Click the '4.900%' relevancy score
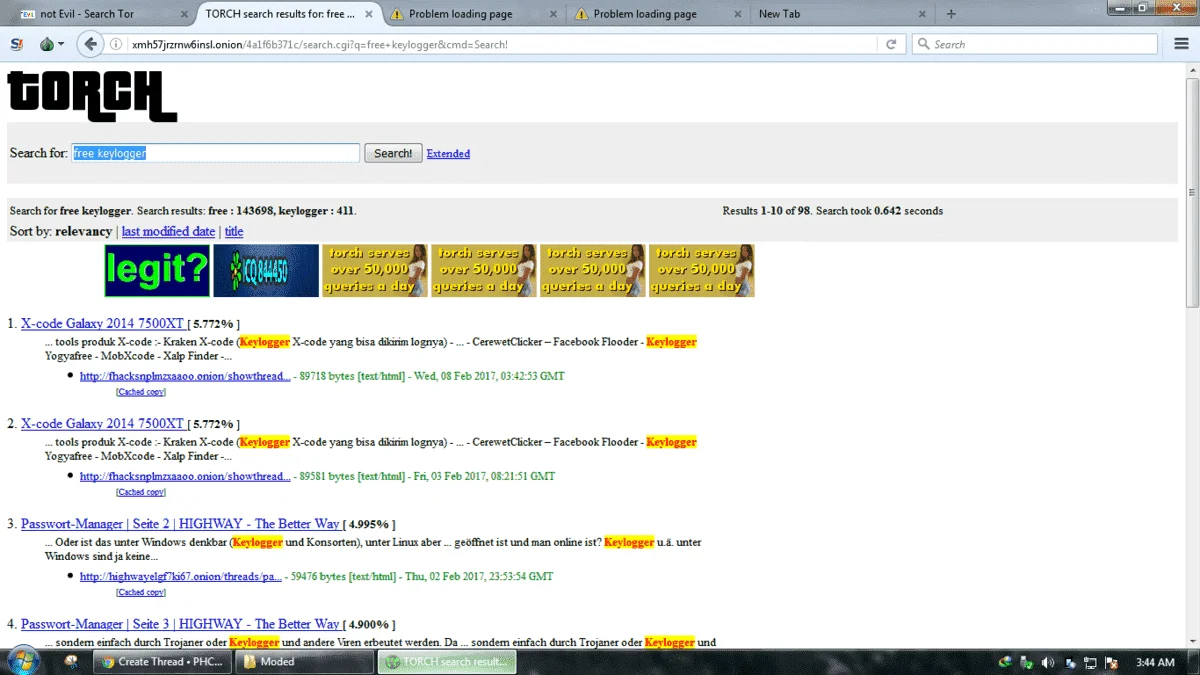The width and height of the screenshot is (1200, 675). [369, 625]
